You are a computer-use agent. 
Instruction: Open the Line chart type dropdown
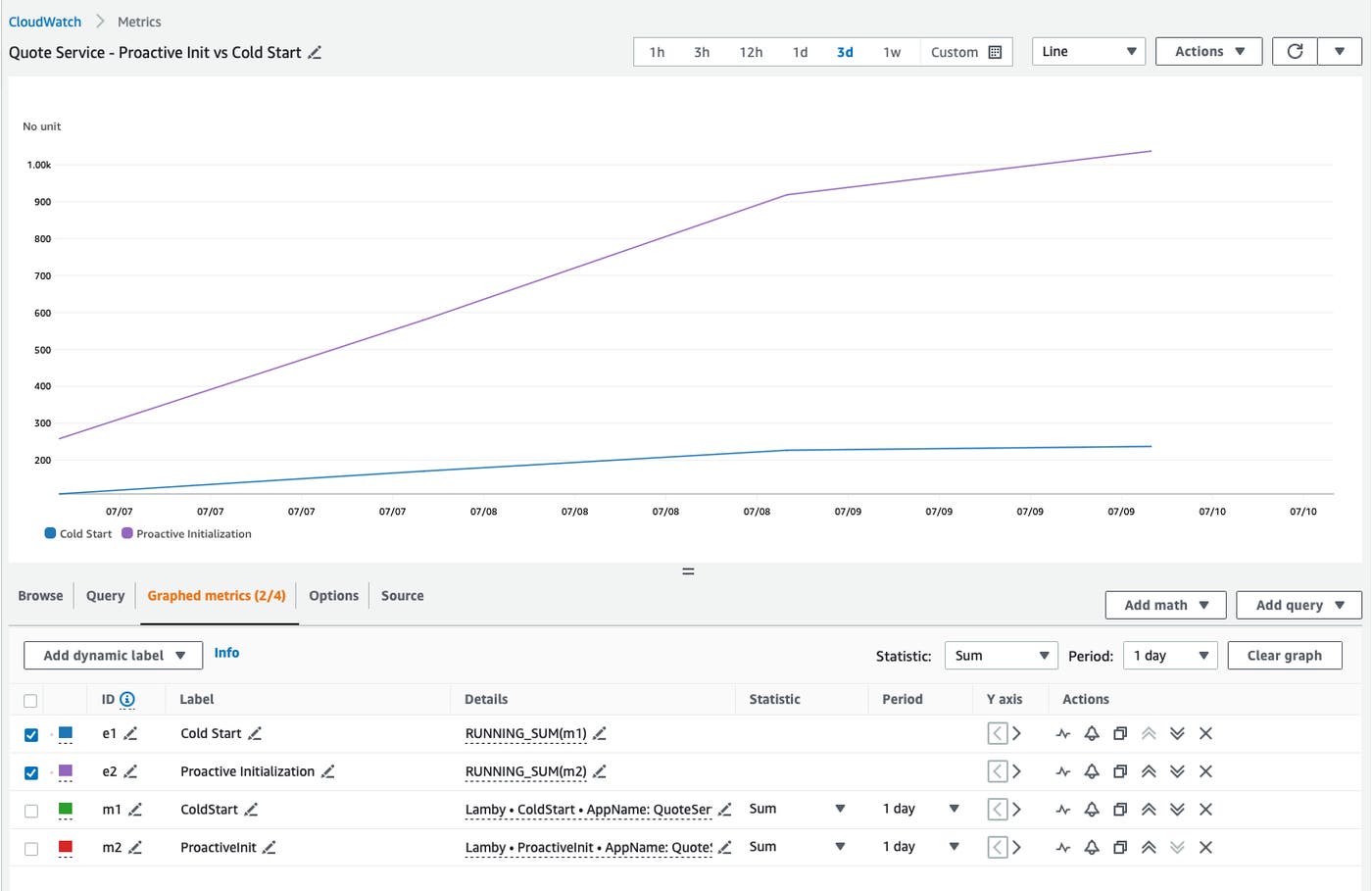pyautogui.click(x=1088, y=51)
